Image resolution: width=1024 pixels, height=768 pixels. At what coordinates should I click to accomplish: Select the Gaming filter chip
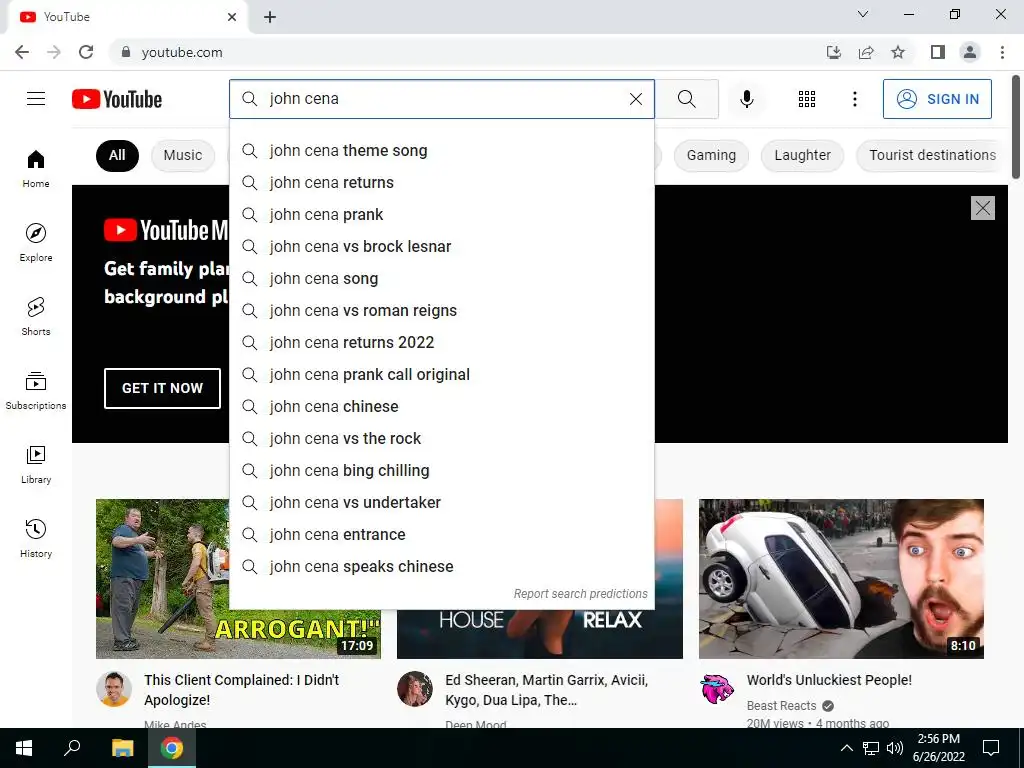[711, 155]
